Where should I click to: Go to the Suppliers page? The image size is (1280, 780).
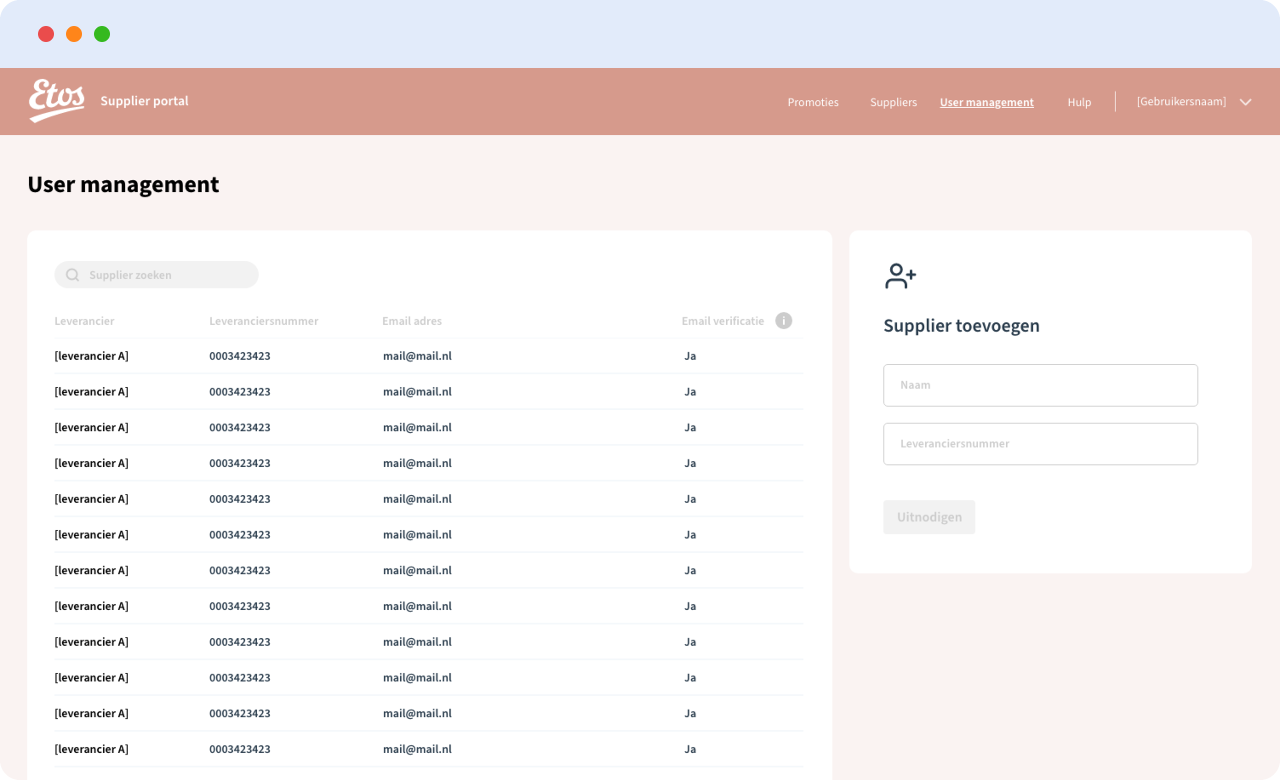[893, 102]
